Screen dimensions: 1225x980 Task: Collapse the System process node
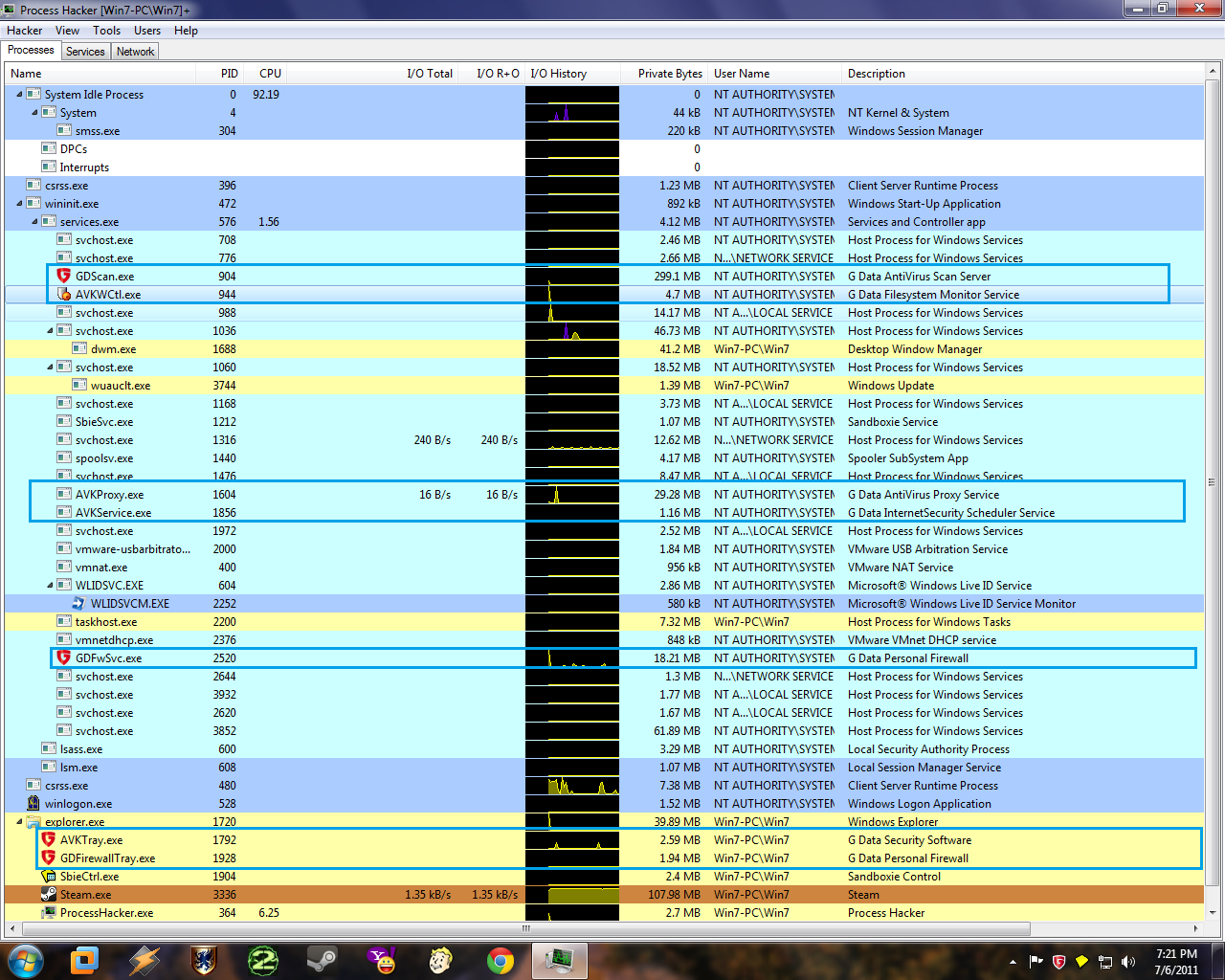click(x=34, y=112)
